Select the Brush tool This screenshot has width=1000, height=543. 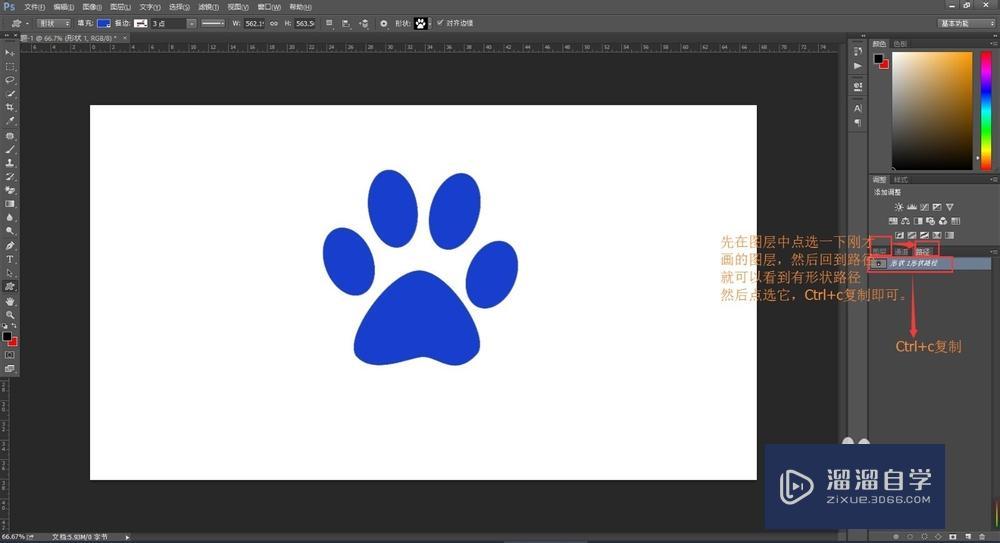click(10, 149)
